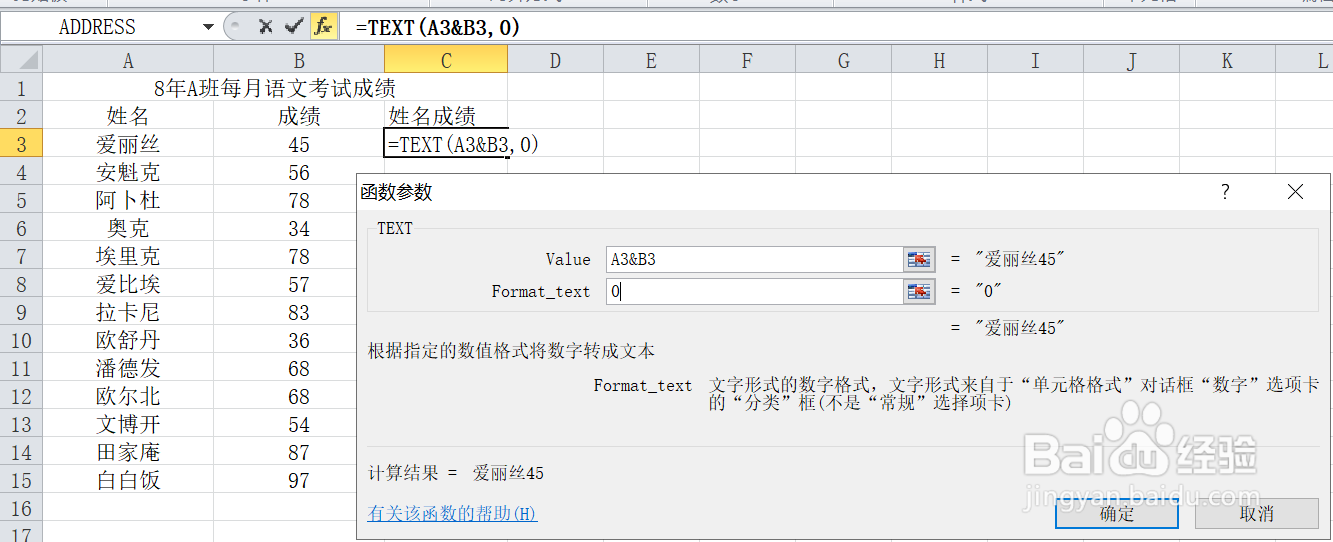
Task: Click the Value input field
Action: 755,259
